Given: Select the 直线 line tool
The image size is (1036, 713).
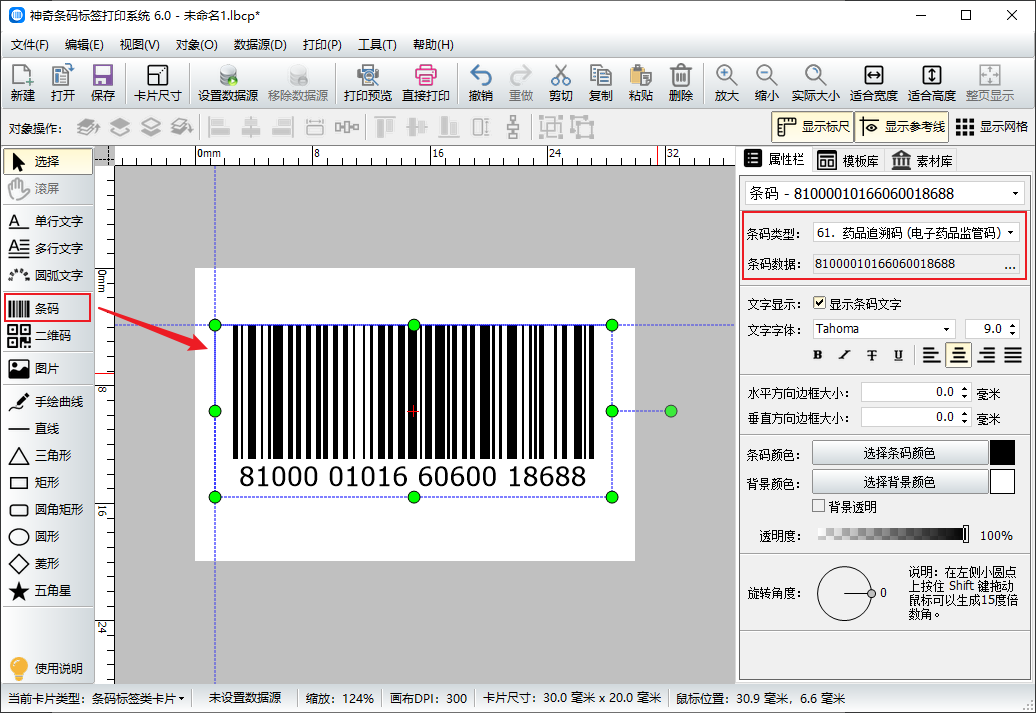Looking at the screenshot, I should tap(48, 428).
